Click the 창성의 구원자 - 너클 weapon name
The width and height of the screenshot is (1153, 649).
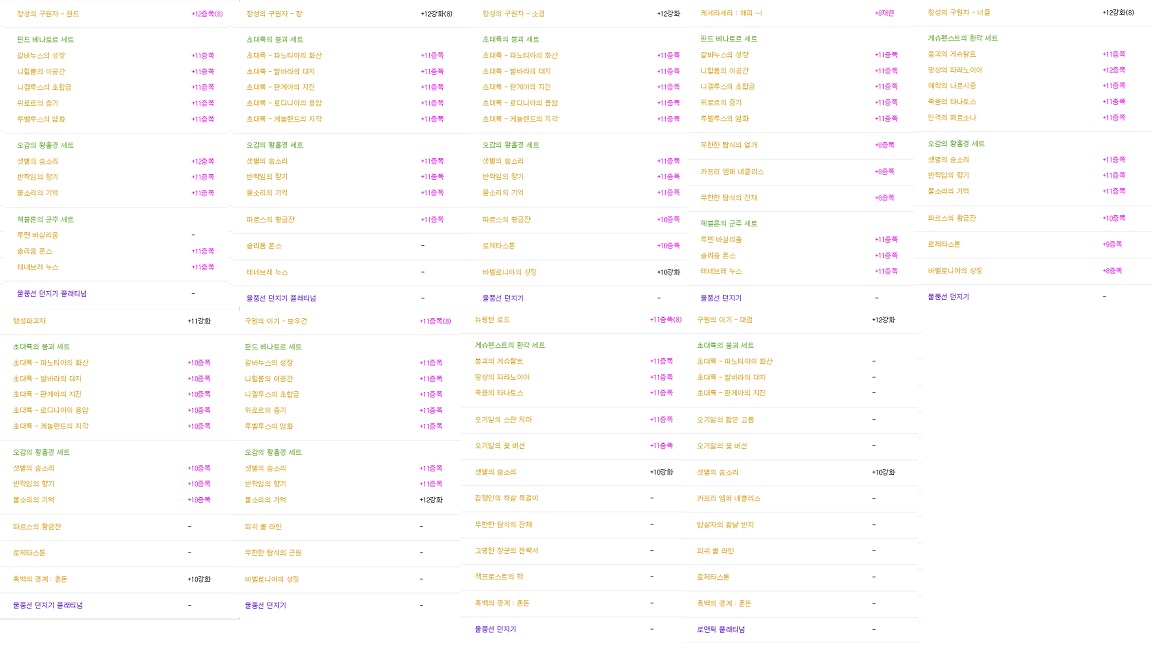pyautogui.click(x=959, y=12)
